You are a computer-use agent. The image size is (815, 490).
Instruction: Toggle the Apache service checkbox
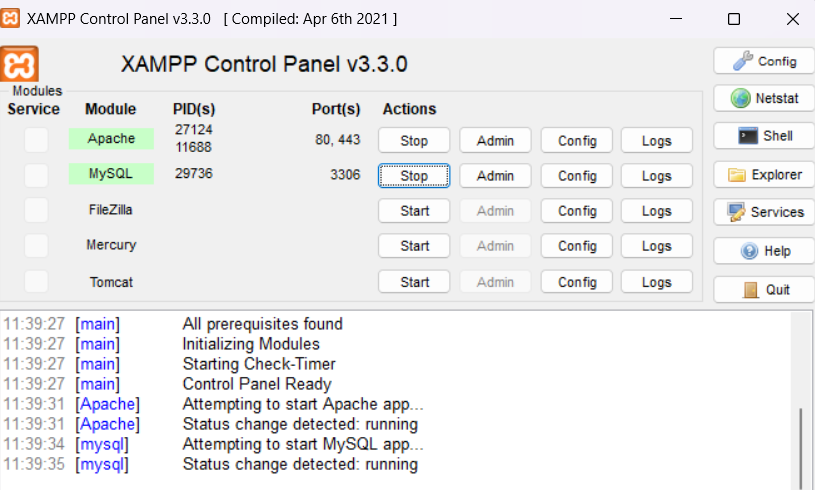(36, 140)
